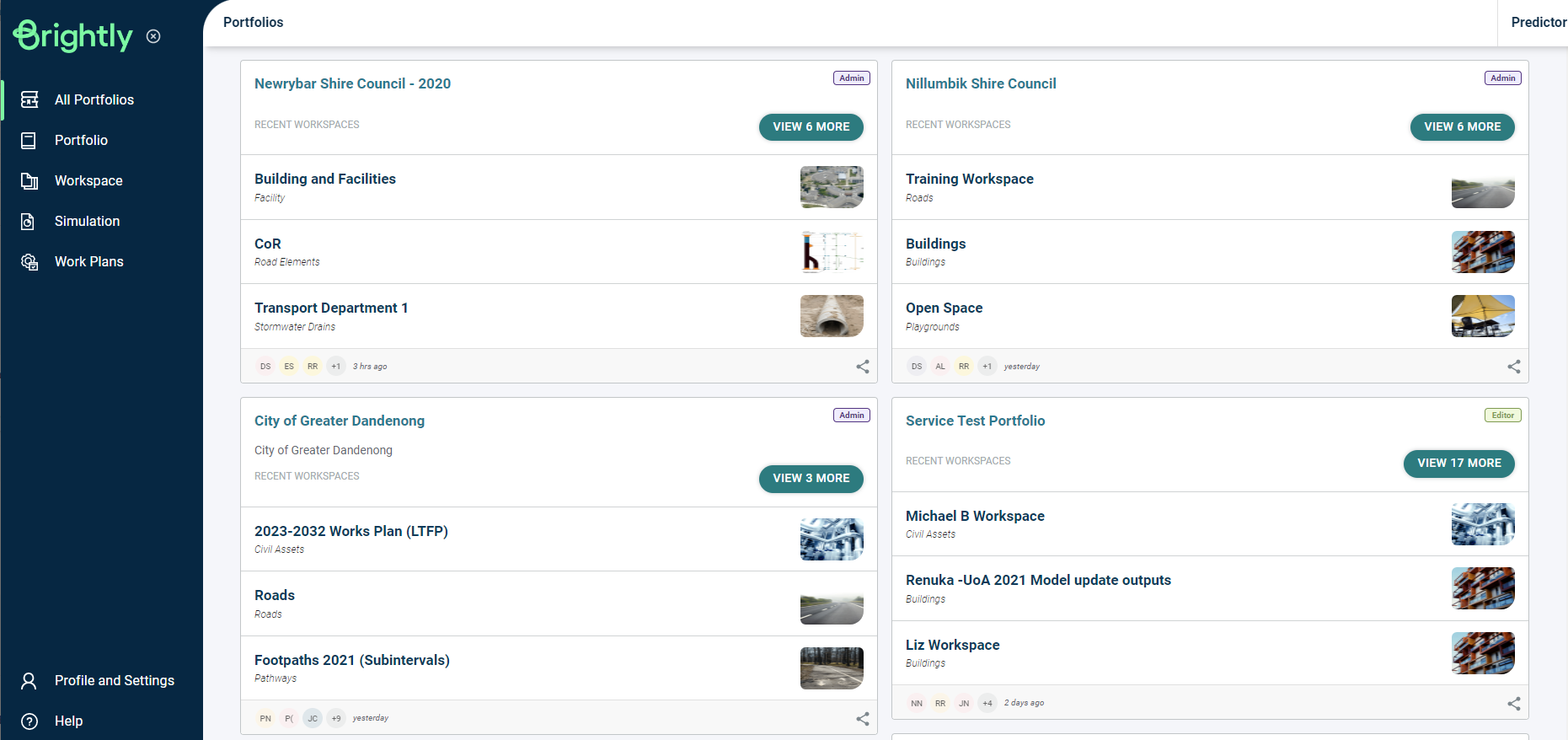1568x740 pixels.
Task: Click +9 more users in Dandenong footer
Action: 336,718
